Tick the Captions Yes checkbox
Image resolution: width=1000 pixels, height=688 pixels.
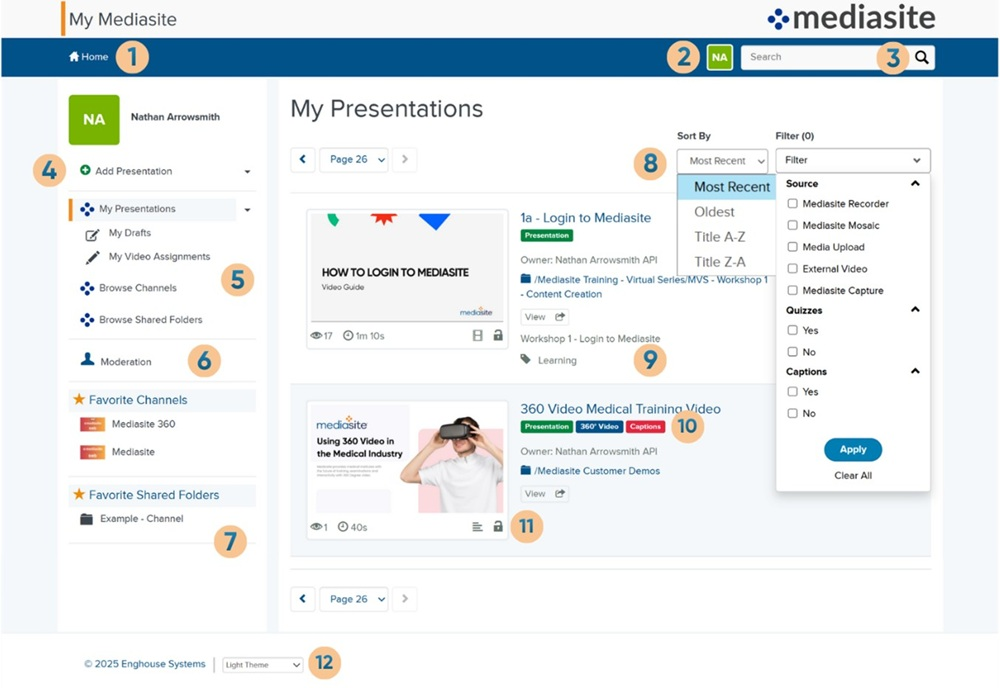pyautogui.click(x=792, y=392)
